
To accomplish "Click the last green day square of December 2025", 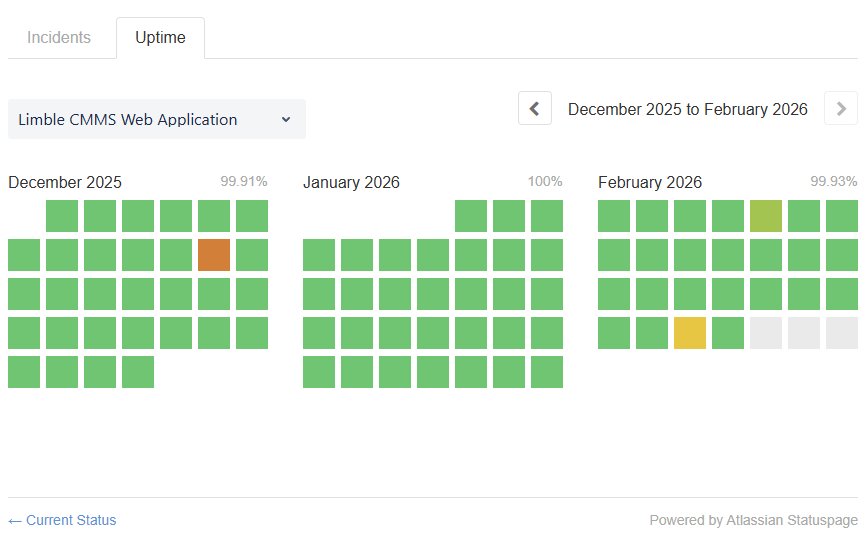I will click(138, 372).
